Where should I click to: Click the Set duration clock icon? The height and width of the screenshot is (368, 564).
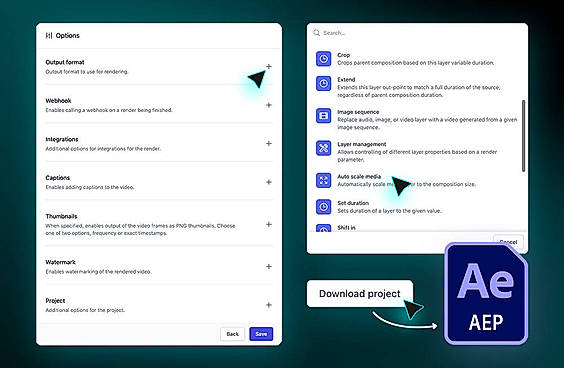pyautogui.click(x=323, y=207)
